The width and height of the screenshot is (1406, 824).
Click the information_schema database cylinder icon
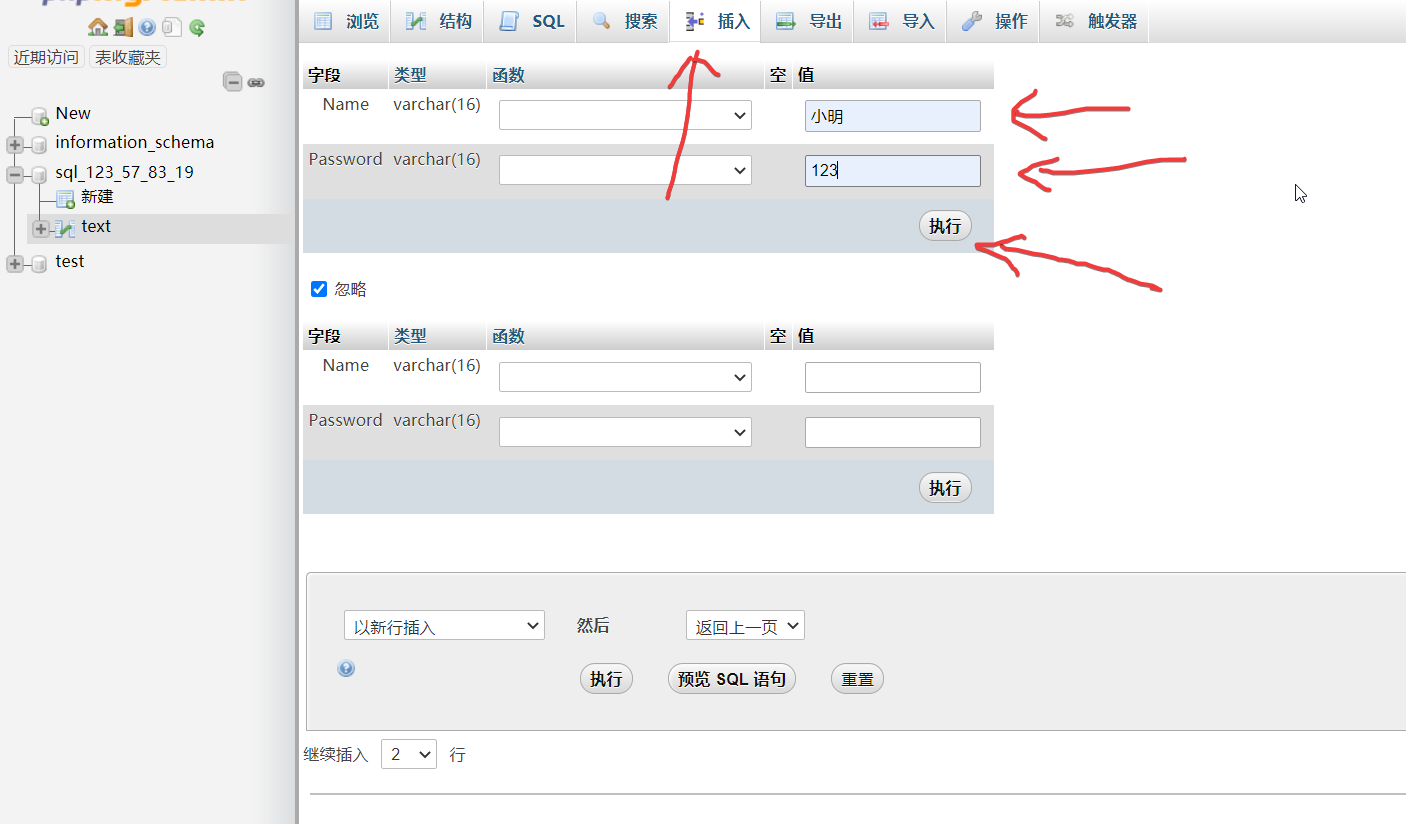click(40, 144)
